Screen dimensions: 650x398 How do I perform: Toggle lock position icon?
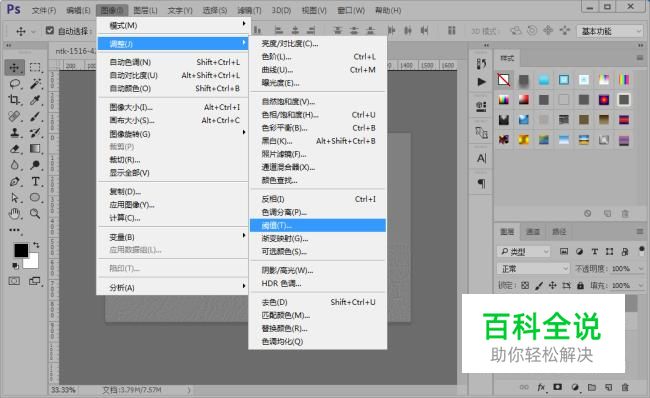(553, 285)
